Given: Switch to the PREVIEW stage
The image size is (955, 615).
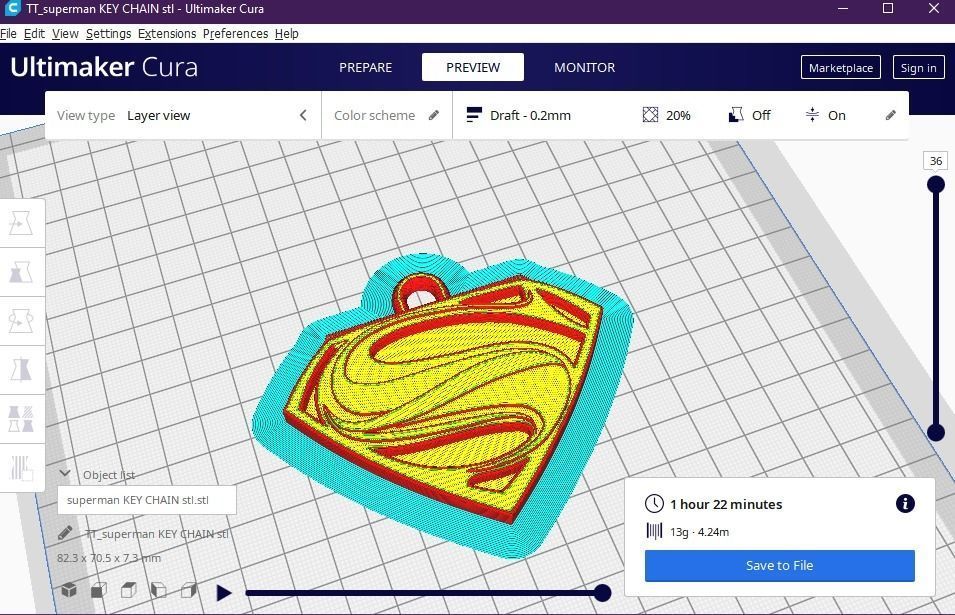Looking at the screenshot, I should (x=473, y=67).
